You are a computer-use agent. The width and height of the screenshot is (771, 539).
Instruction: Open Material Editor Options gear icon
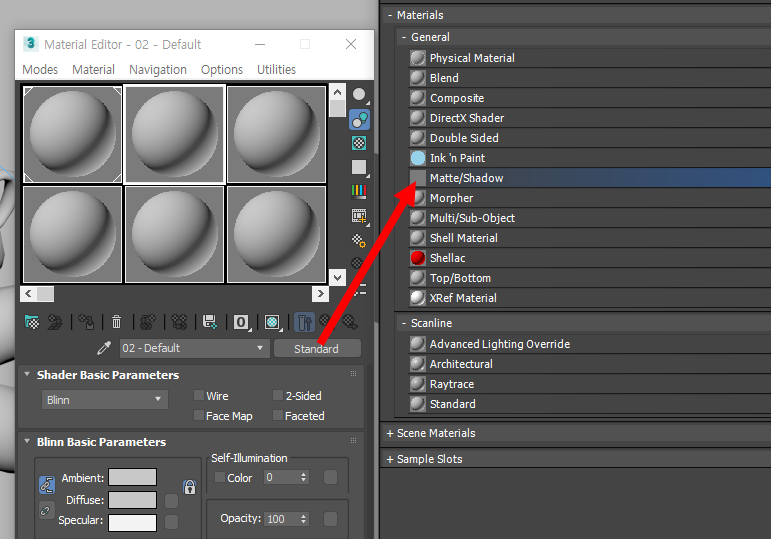(x=358, y=240)
